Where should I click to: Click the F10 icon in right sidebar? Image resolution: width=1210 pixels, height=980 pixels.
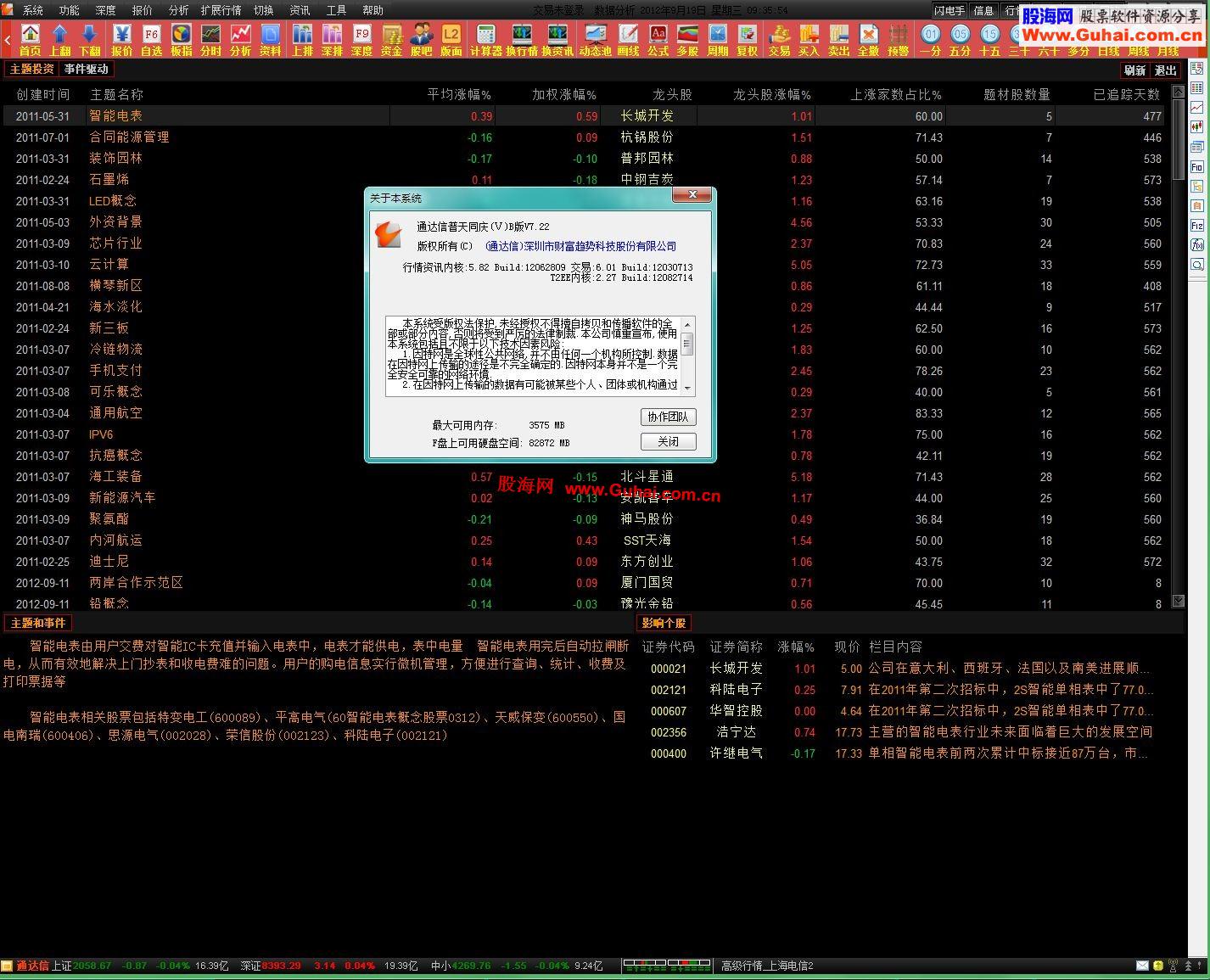point(1196,166)
